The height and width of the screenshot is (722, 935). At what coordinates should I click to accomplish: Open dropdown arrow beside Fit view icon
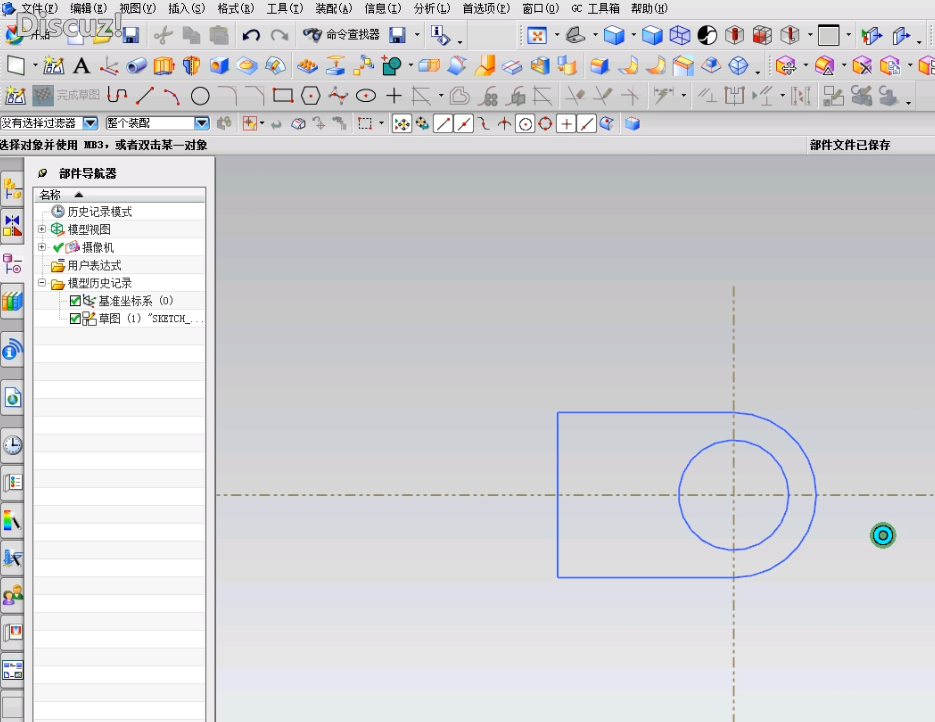tap(557, 35)
